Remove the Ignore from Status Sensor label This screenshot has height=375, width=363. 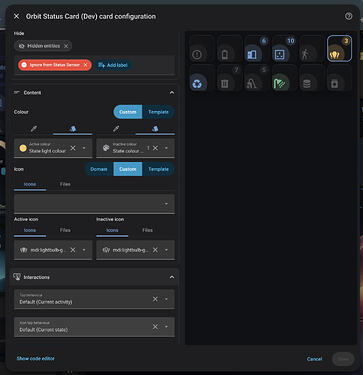click(85, 65)
